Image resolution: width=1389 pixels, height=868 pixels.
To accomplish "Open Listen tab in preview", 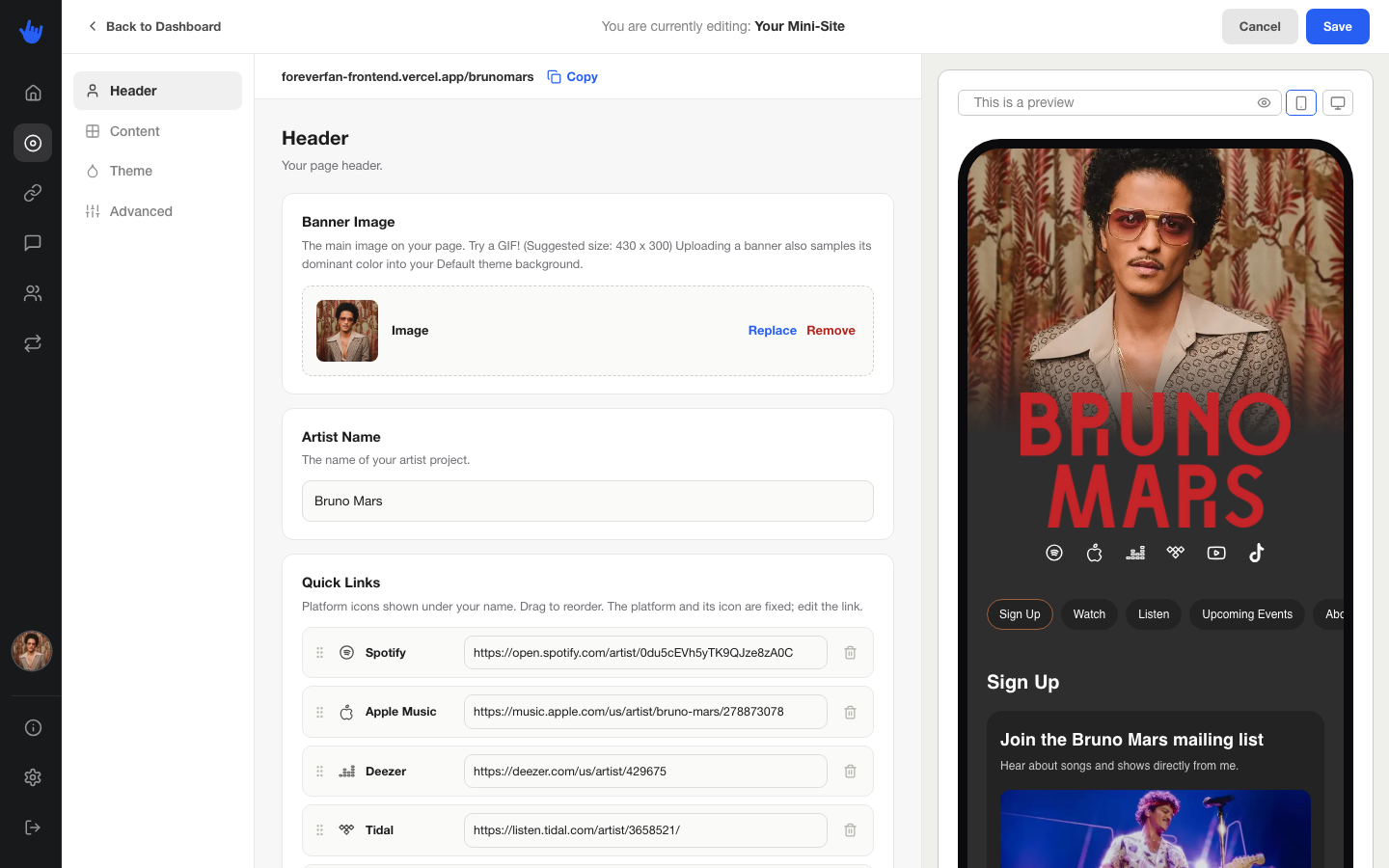I will click(1154, 614).
